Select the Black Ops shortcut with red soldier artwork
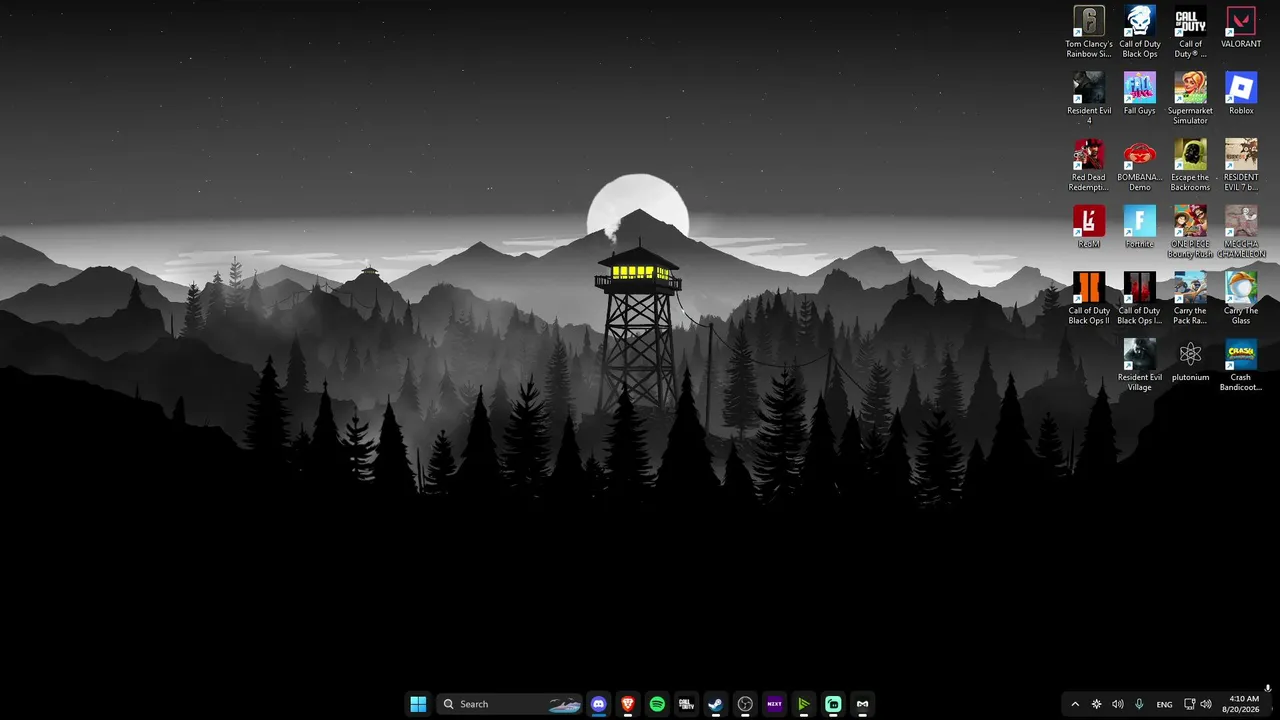 [x=1139, y=298]
